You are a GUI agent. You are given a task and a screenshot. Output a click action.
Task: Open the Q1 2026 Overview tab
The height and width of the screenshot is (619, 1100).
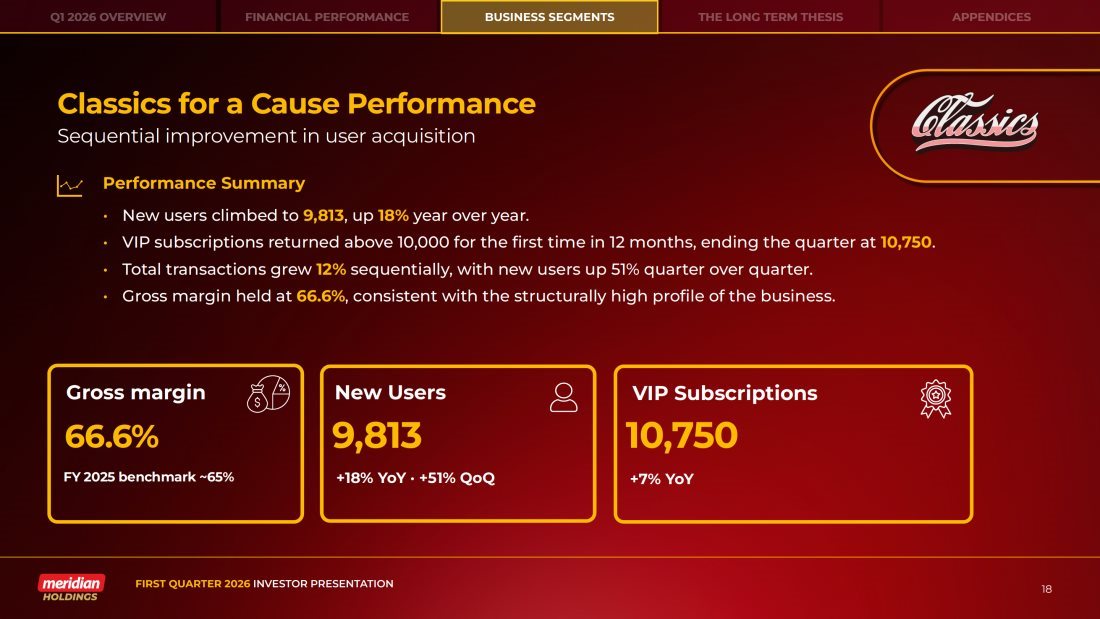[108, 17]
